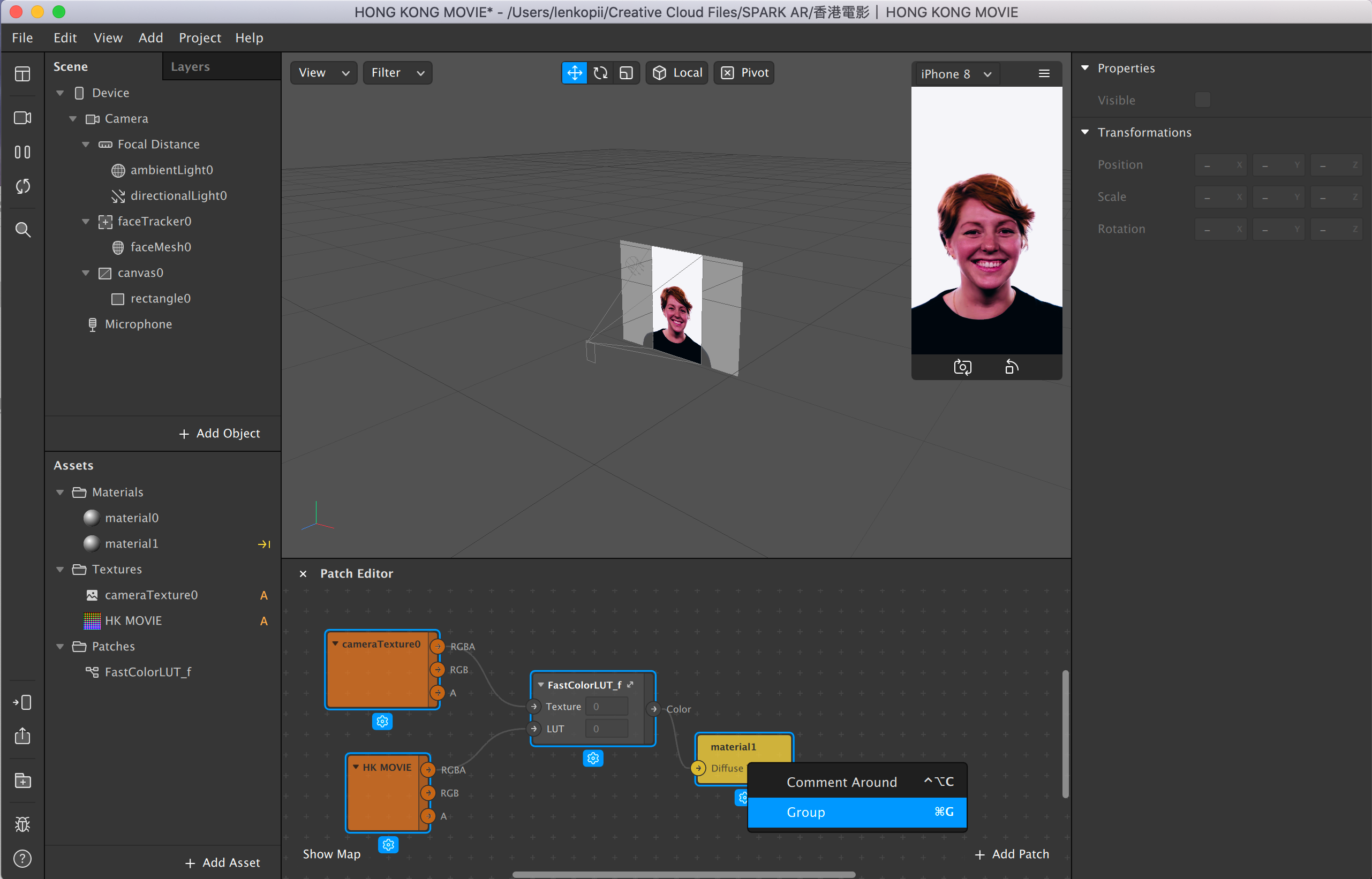Choose Comment Around from context menu
The width and height of the screenshot is (1372, 879).
[856, 782]
